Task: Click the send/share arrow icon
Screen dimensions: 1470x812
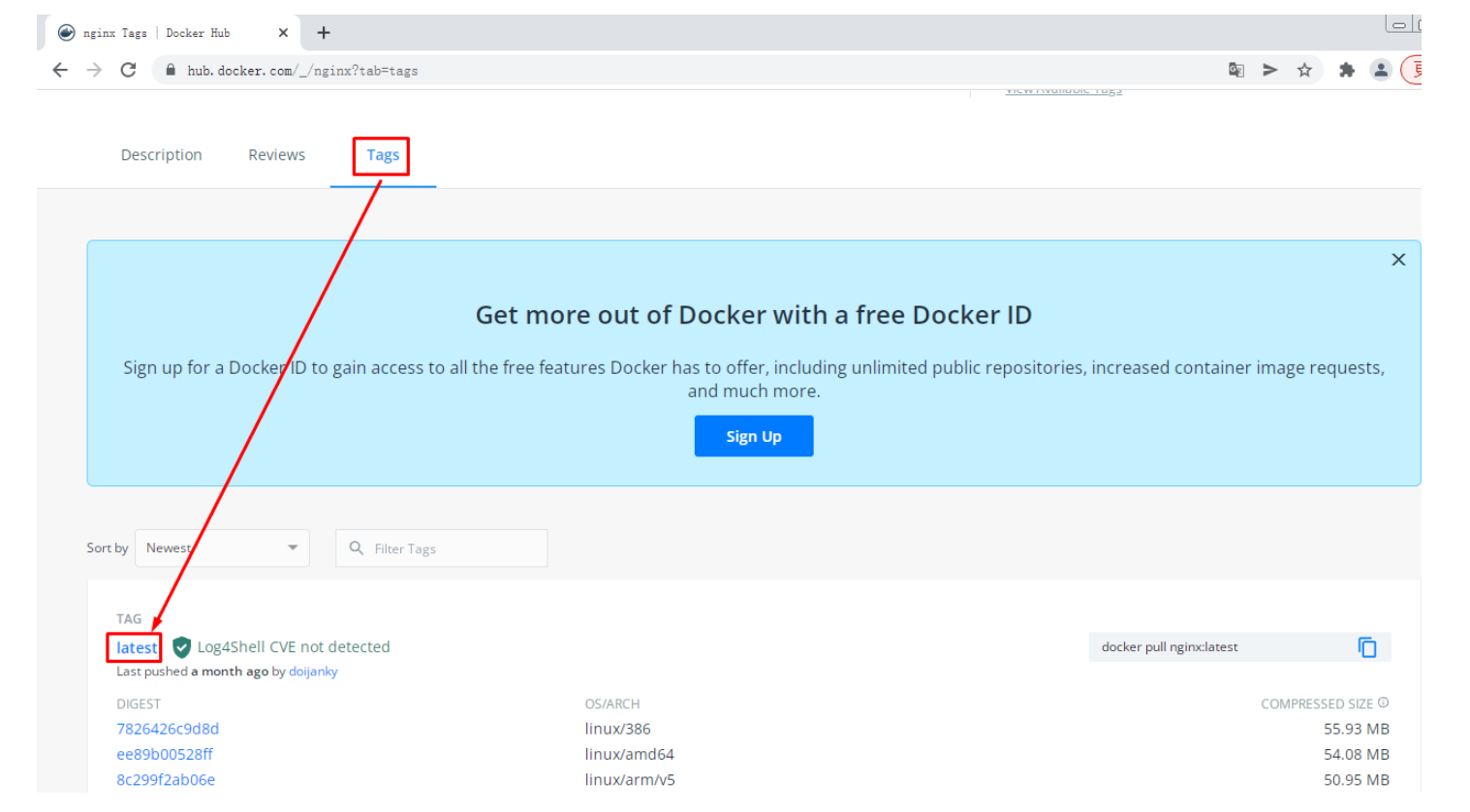Action: (x=1270, y=70)
